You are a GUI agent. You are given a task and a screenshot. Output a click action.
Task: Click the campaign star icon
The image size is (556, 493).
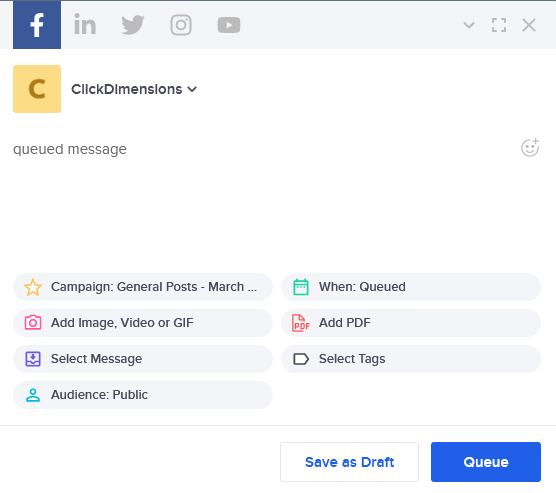33,287
